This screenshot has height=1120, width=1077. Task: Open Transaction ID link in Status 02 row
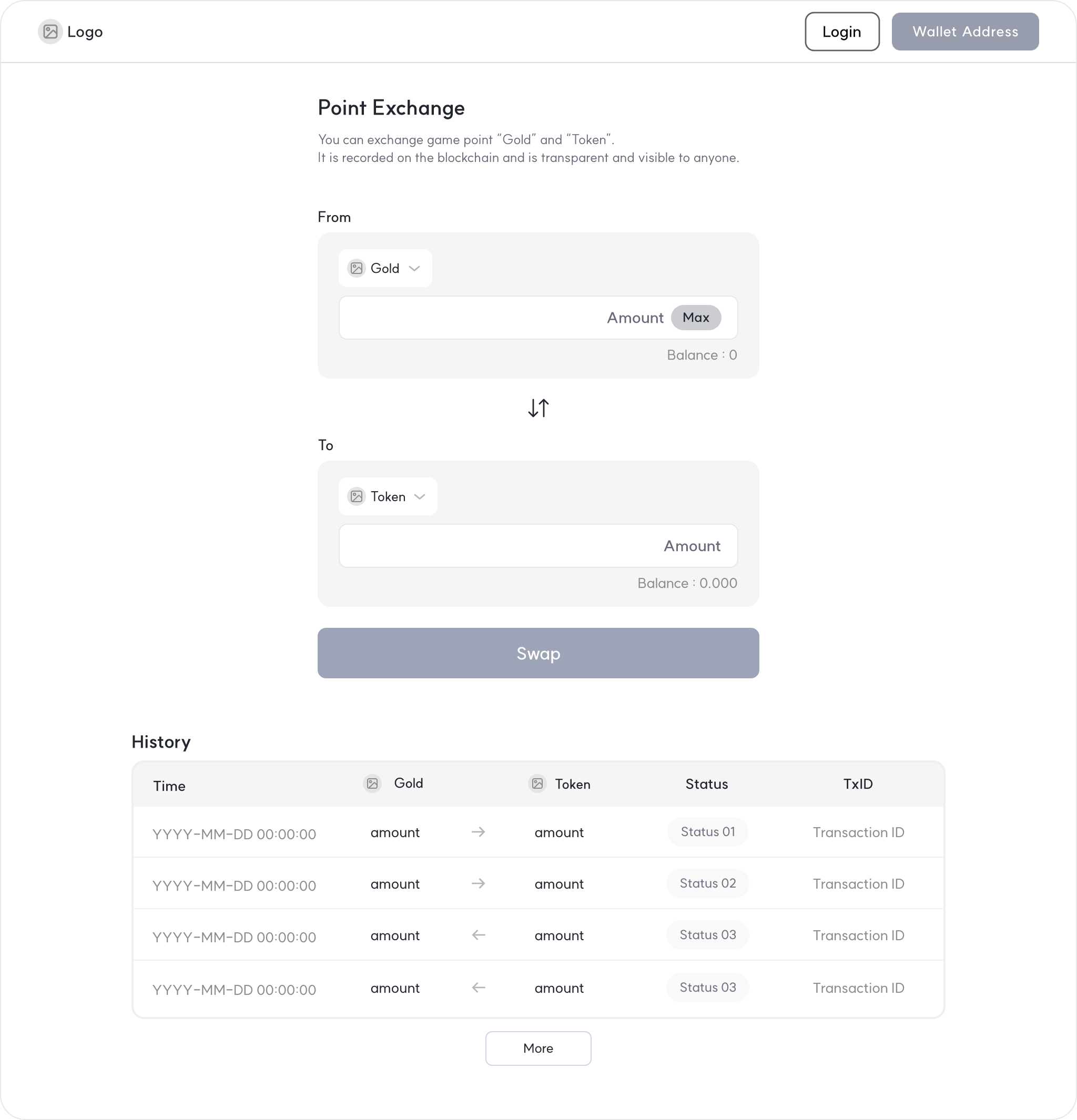[x=858, y=884]
